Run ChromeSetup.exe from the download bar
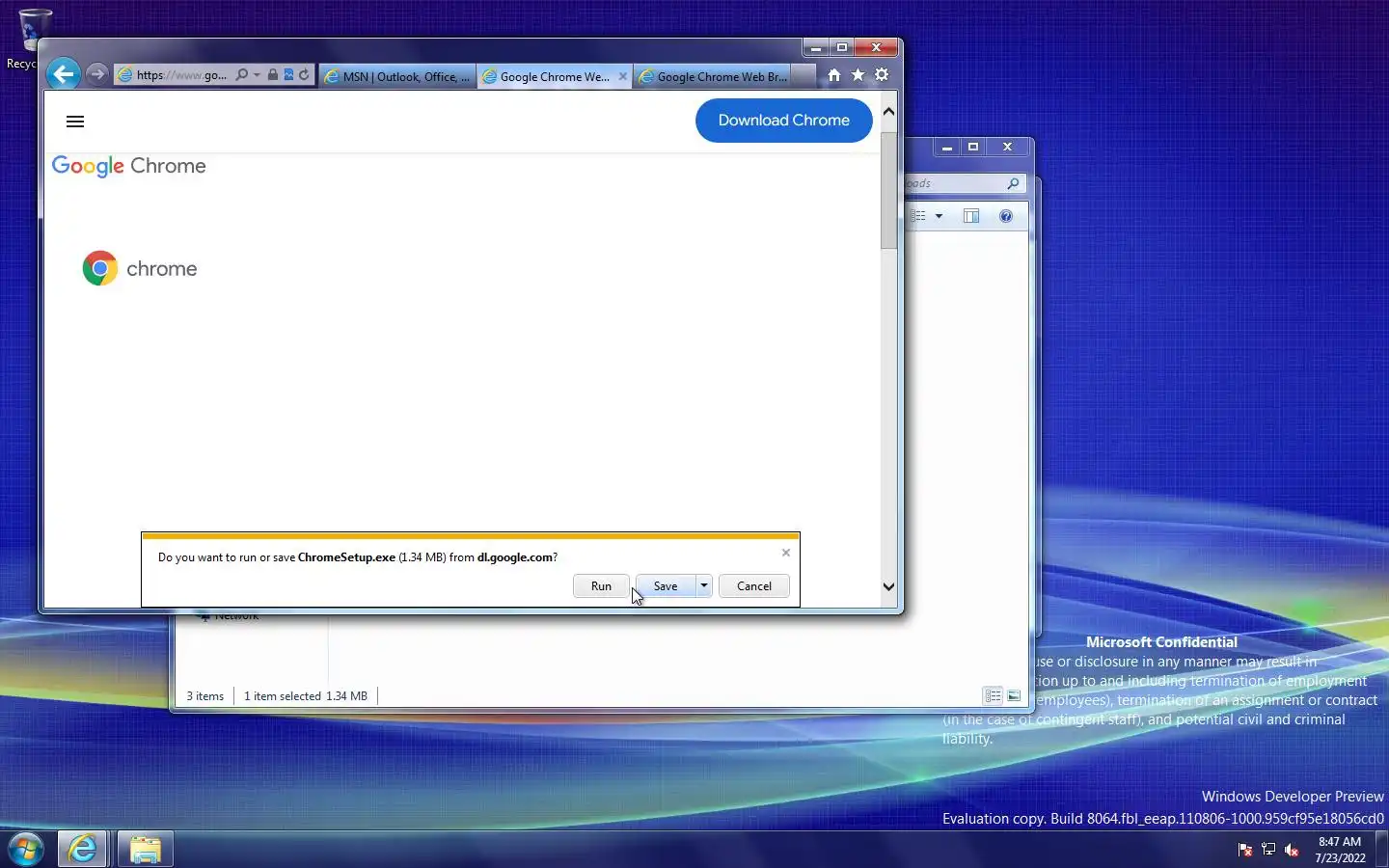 pyautogui.click(x=601, y=585)
